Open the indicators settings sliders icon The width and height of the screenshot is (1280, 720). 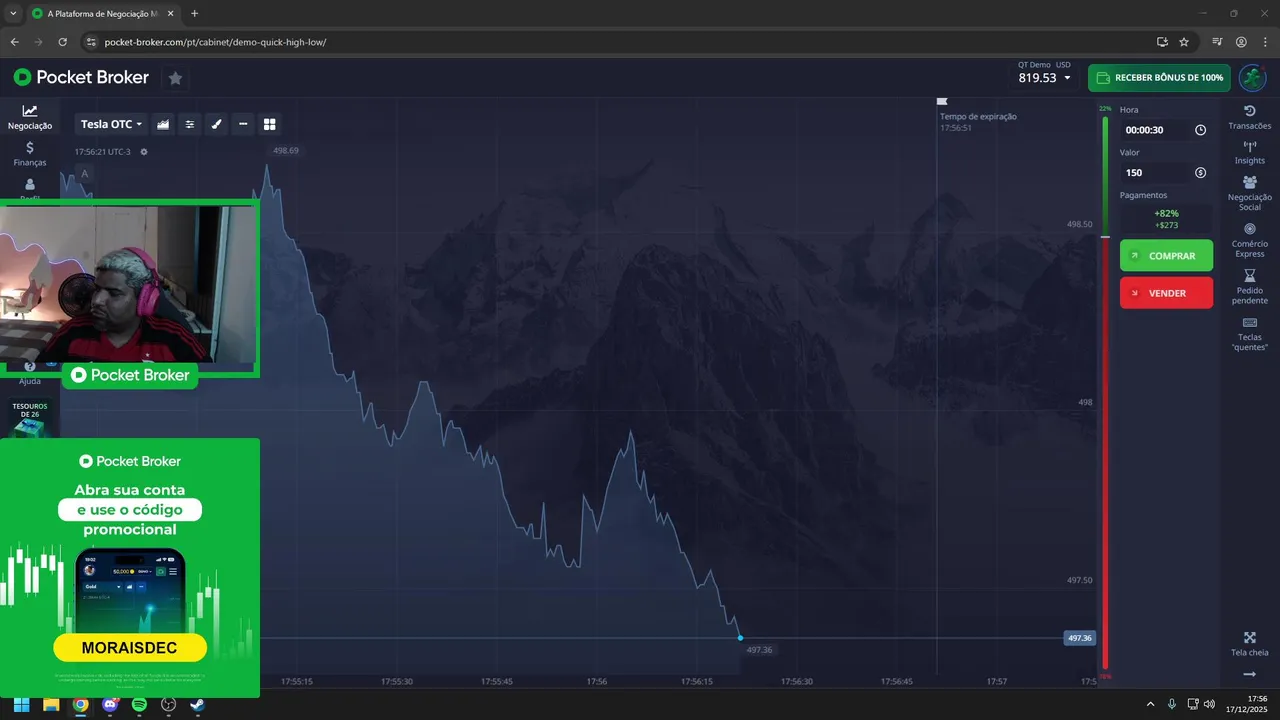190,124
